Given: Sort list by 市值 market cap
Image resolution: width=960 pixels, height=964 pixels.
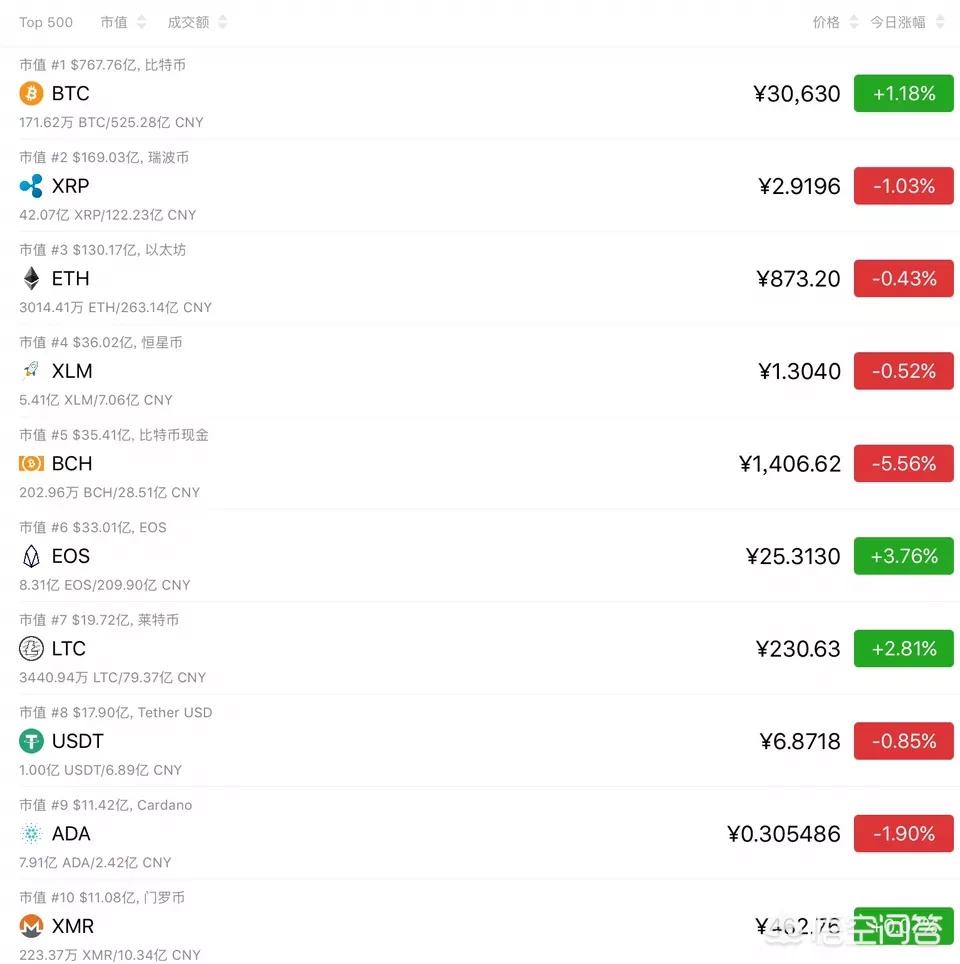Looking at the screenshot, I should pos(123,22).
